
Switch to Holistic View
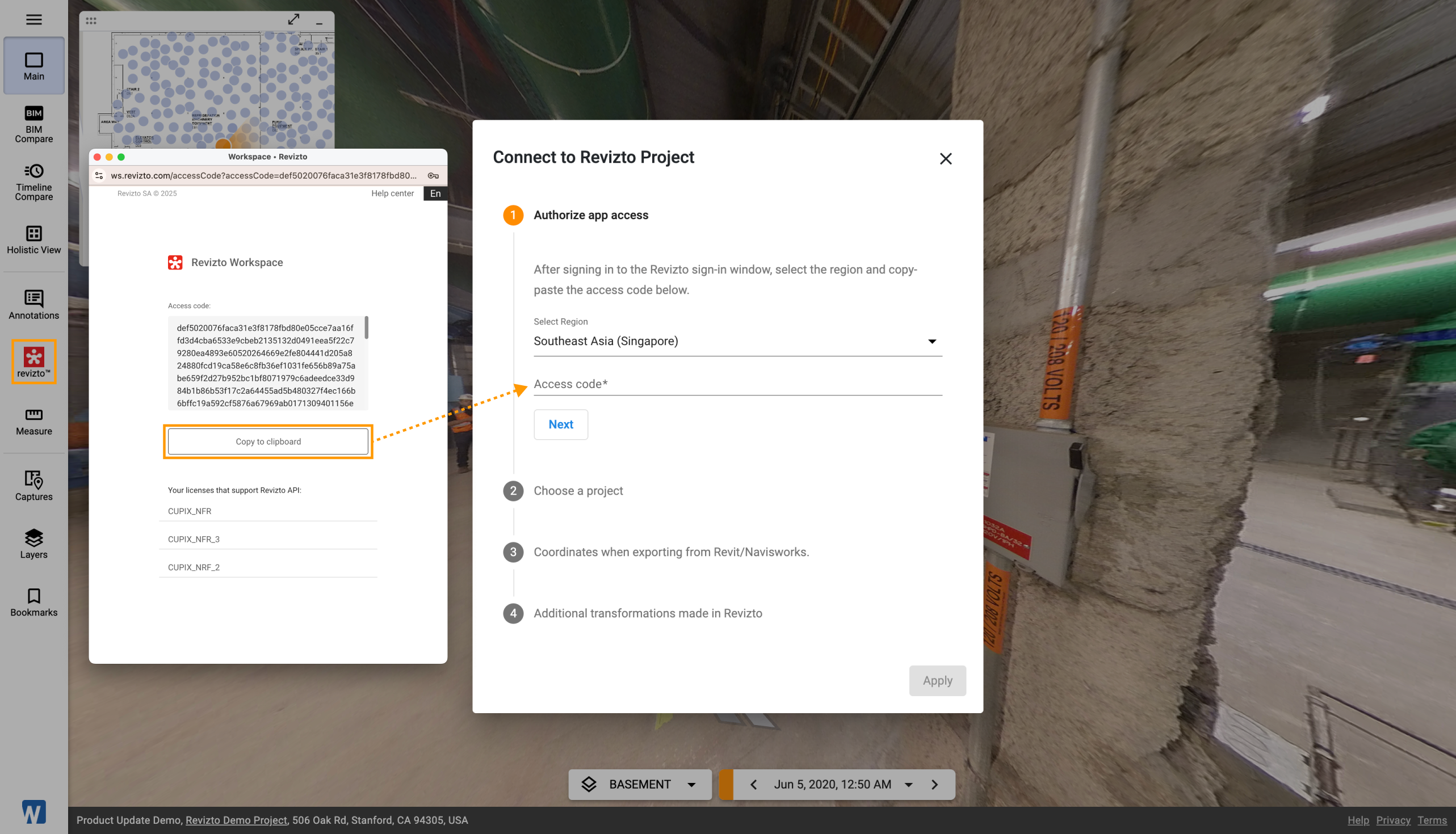click(34, 239)
